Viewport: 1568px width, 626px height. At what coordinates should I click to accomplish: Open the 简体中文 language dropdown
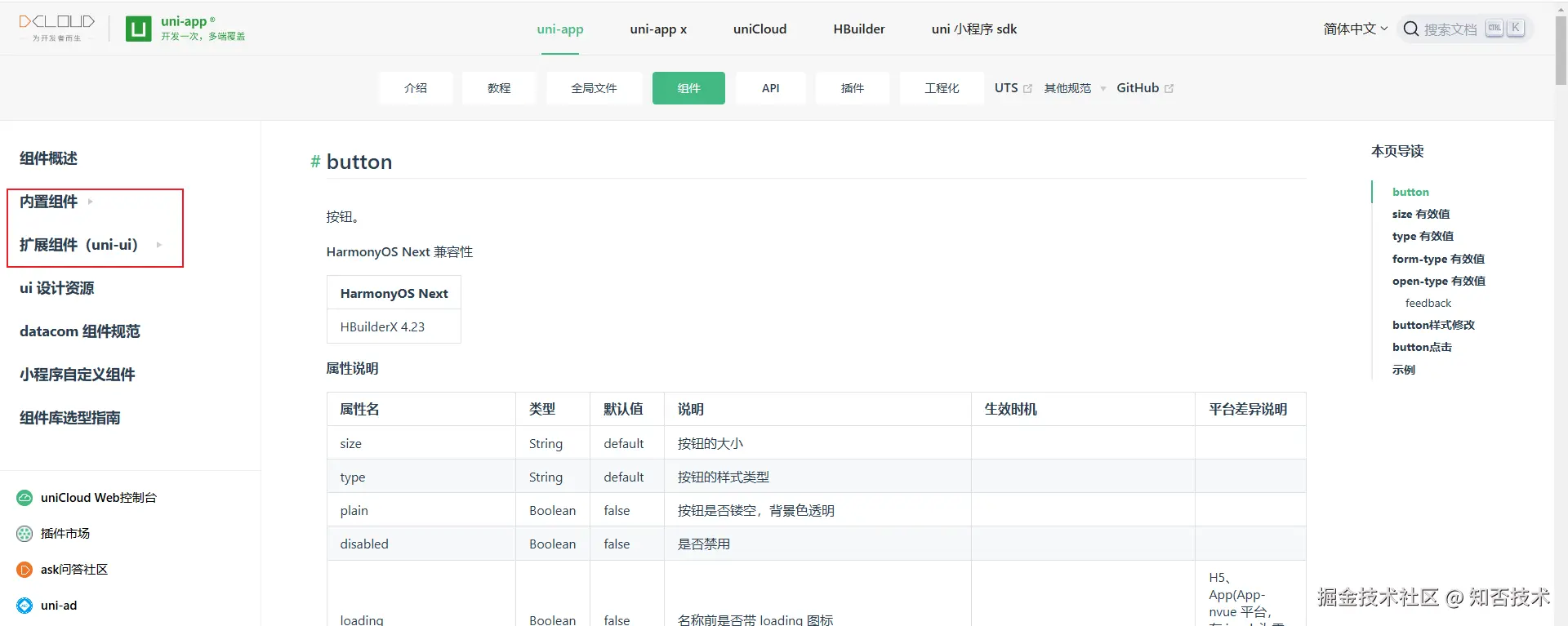[1355, 29]
